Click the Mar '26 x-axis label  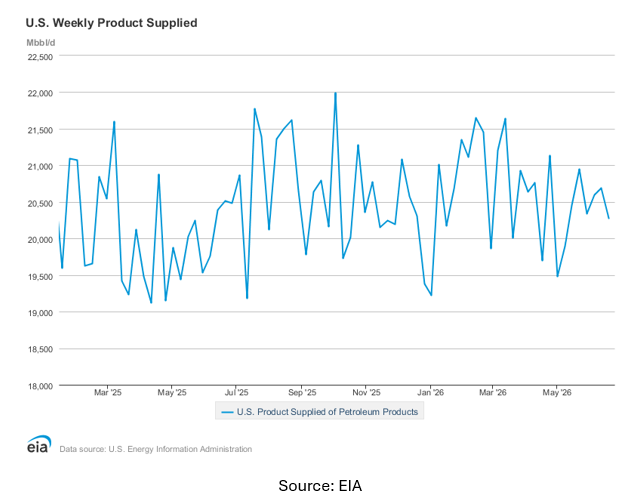pyautogui.click(x=493, y=393)
